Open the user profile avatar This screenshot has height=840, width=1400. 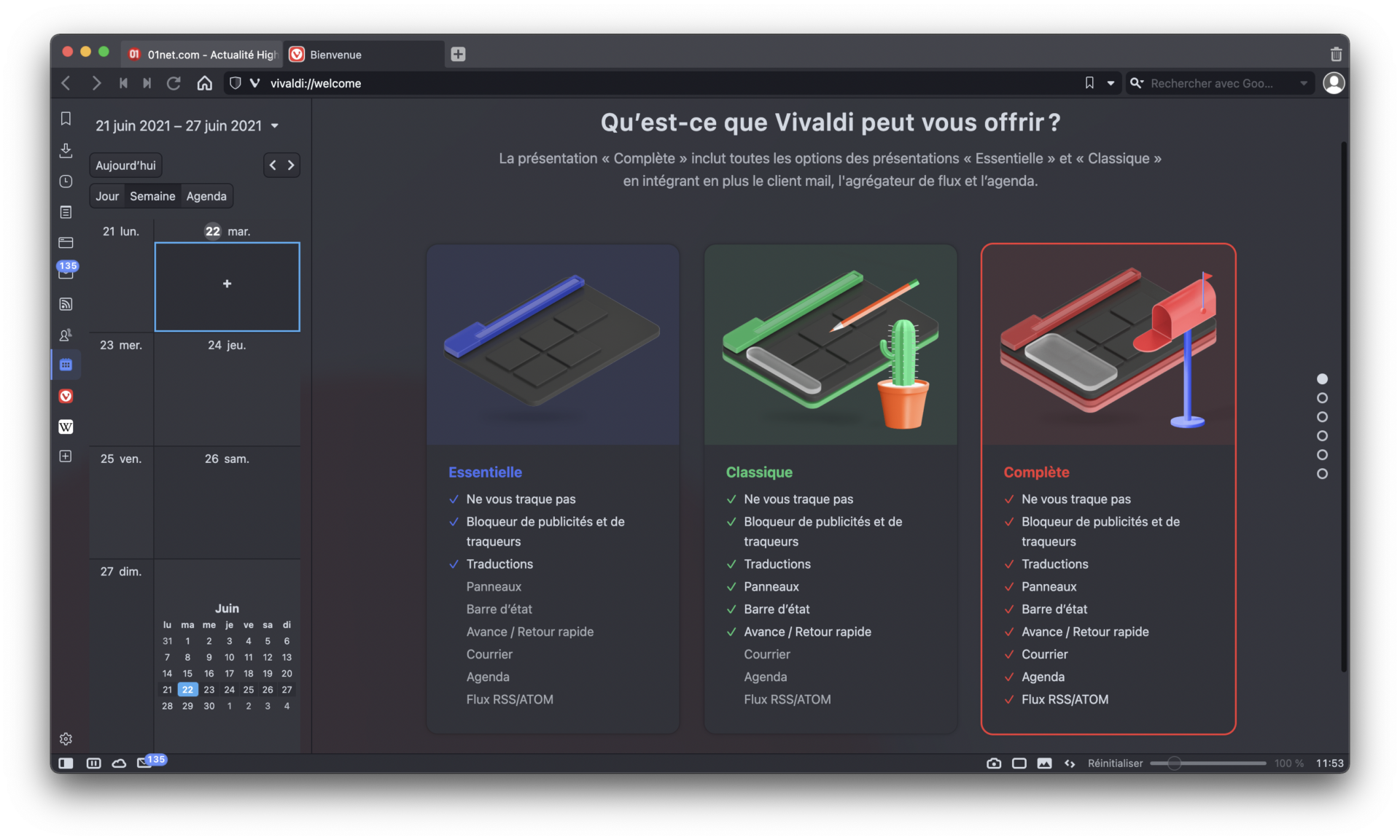click(1334, 83)
